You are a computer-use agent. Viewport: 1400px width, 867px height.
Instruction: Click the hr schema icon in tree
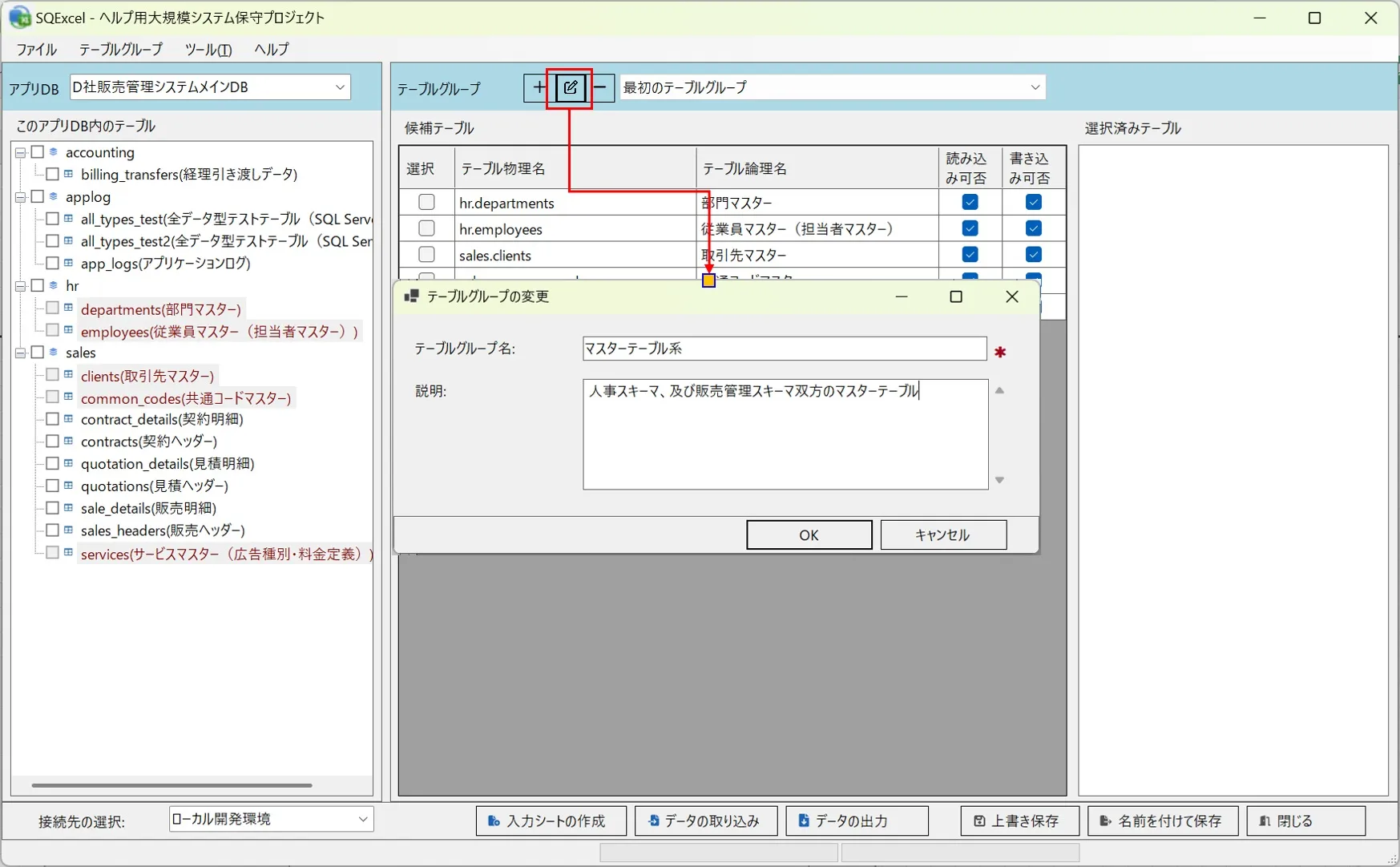coord(54,285)
